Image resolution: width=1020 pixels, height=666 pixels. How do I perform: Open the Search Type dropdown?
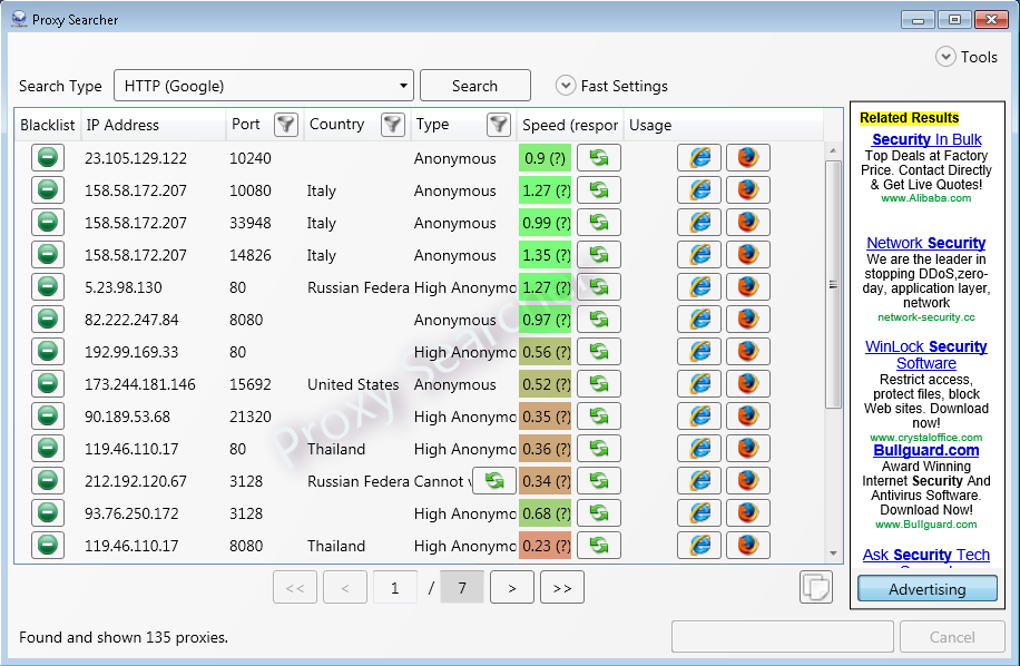click(x=264, y=86)
